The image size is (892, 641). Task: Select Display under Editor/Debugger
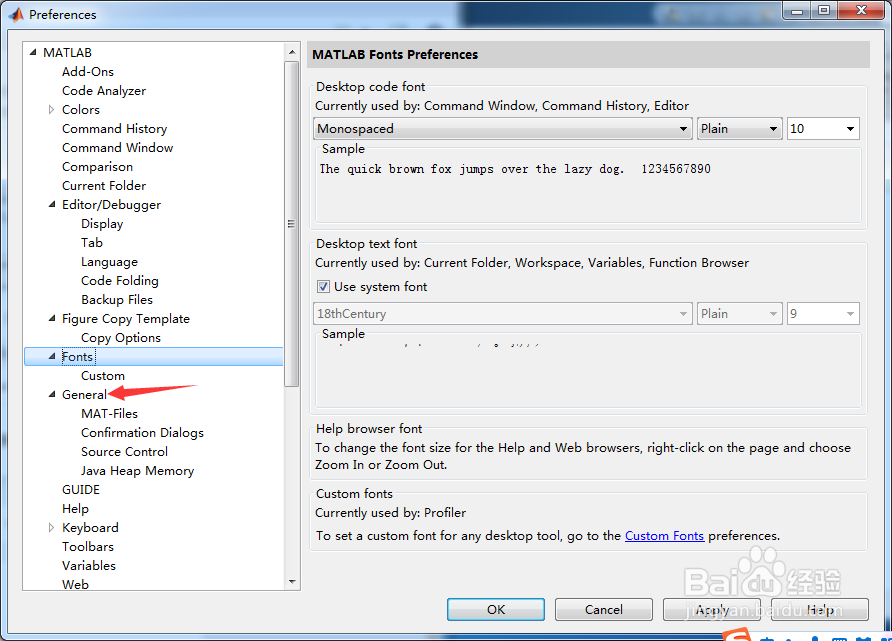102,224
